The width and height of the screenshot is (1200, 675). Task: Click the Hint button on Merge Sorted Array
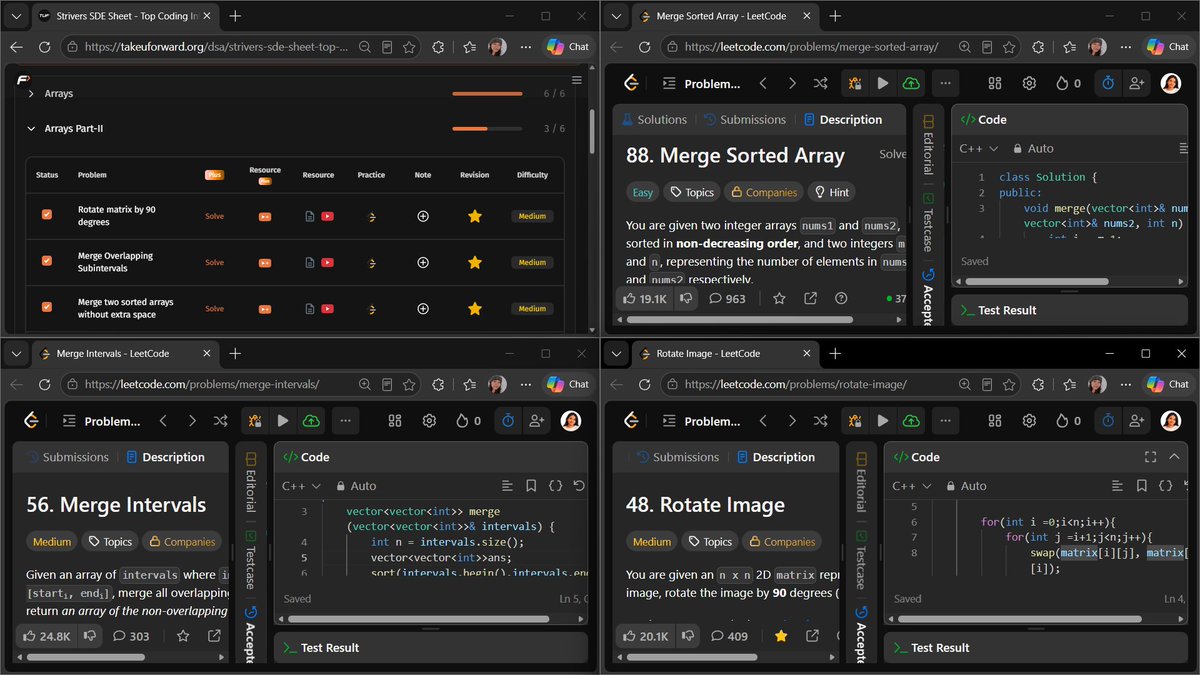(832, 192)
